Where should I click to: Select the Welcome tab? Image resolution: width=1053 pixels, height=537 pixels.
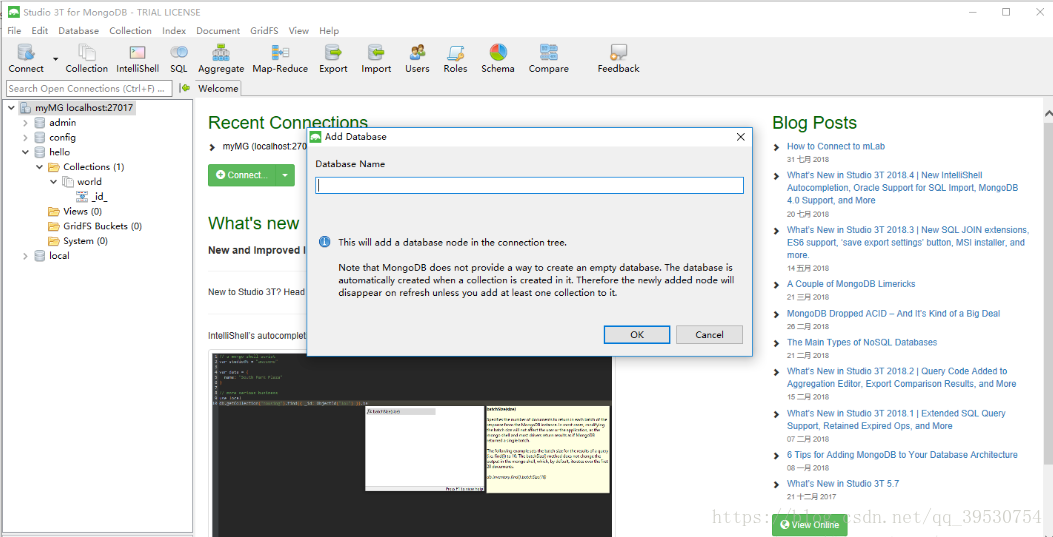[x=218, y=89]
